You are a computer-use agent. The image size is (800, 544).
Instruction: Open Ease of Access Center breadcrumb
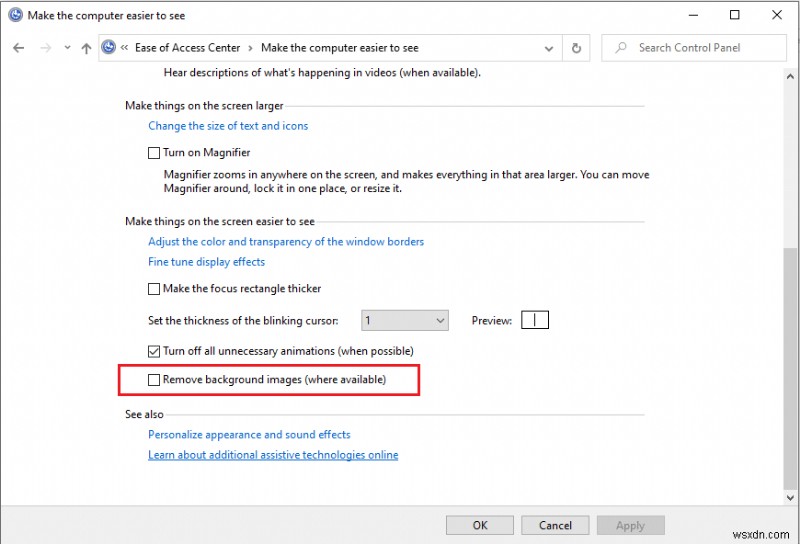click(x=187, y=48)
